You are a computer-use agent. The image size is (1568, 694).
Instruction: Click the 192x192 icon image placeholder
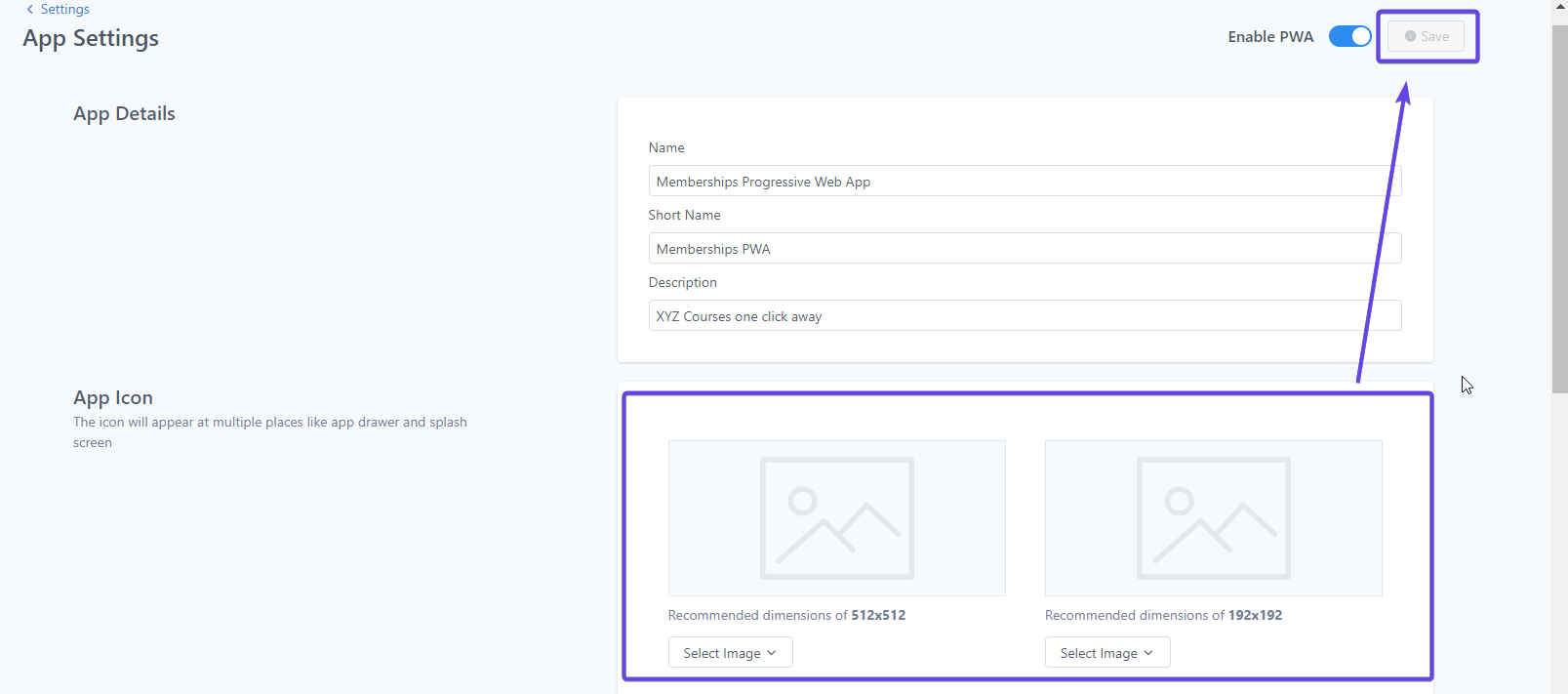click(x=1213, y=518)
